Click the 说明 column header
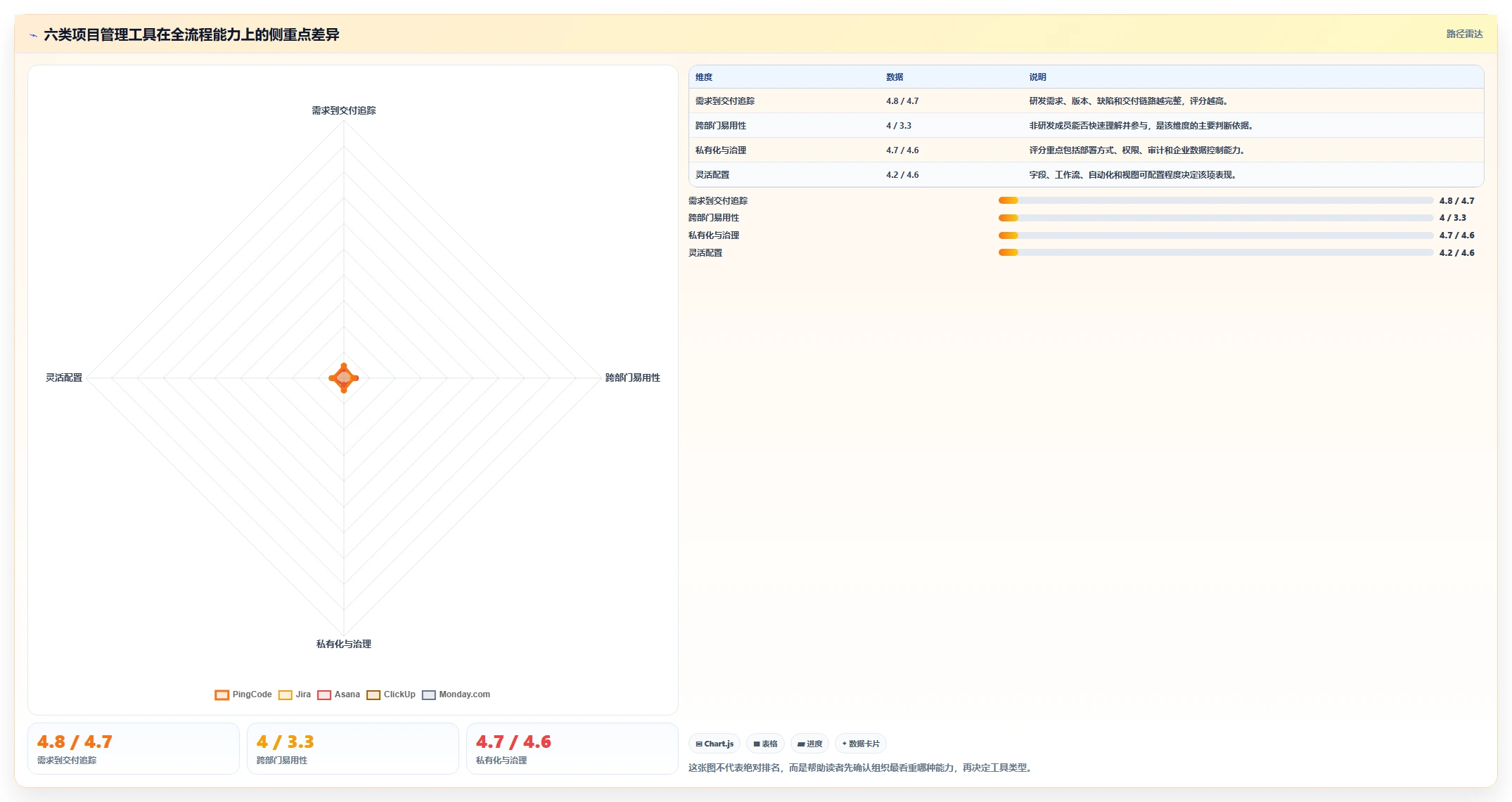Image resolution: width=1512 pixels, height=802 pixels. tap(1038, 77)
